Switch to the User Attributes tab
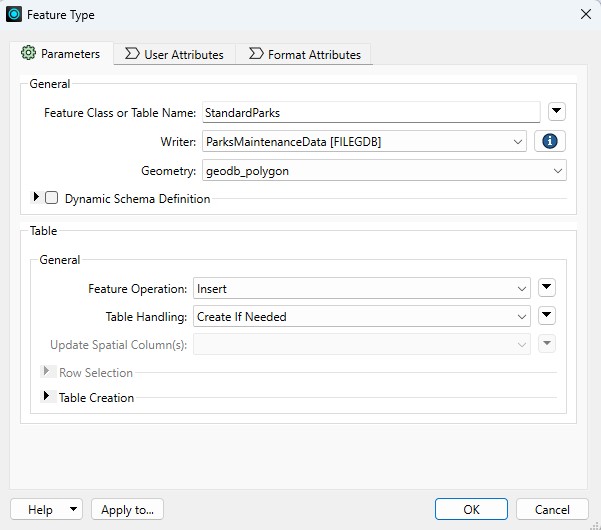 [173, 55]
